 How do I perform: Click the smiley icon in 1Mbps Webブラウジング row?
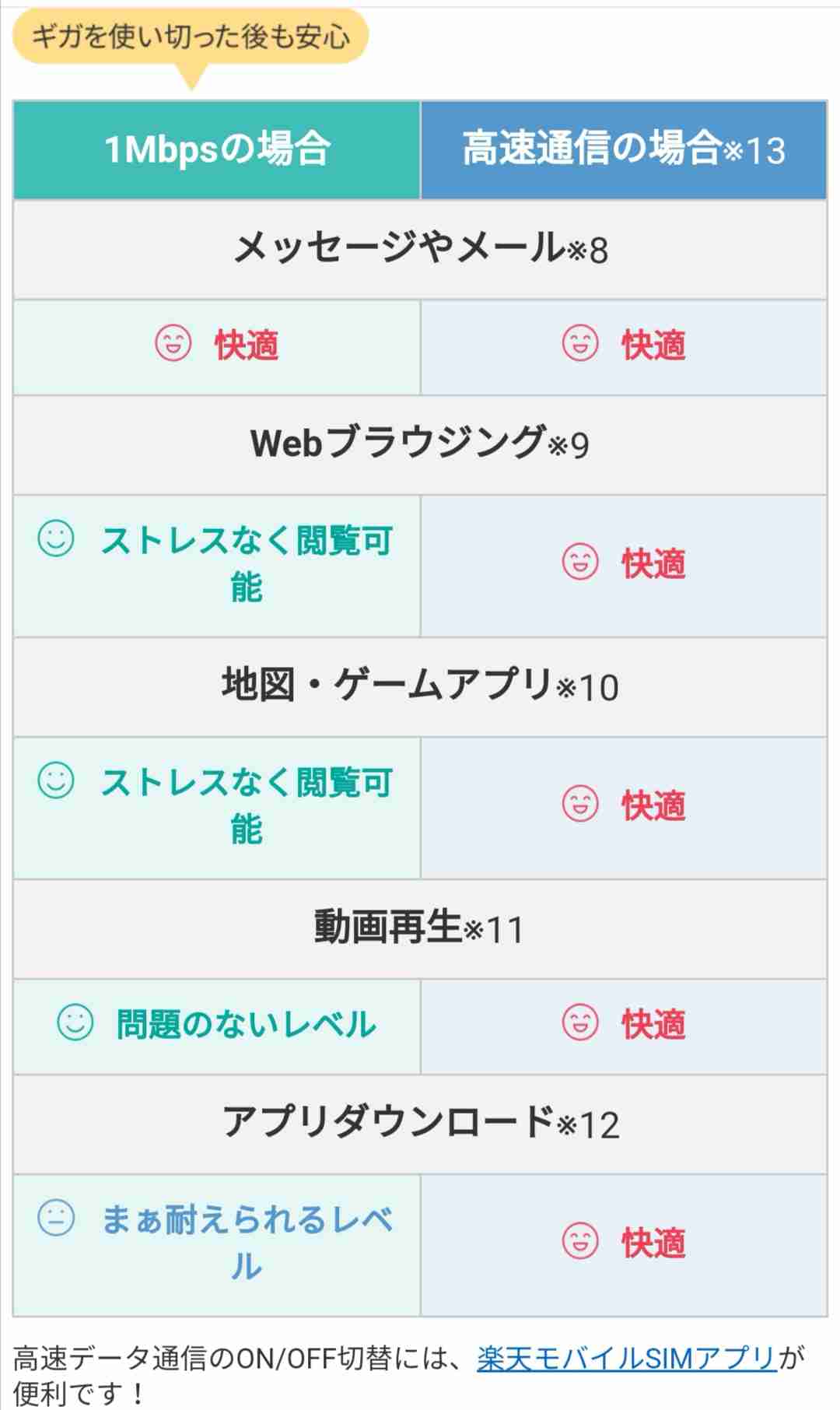pyautogui.click(x=56, y=538)
